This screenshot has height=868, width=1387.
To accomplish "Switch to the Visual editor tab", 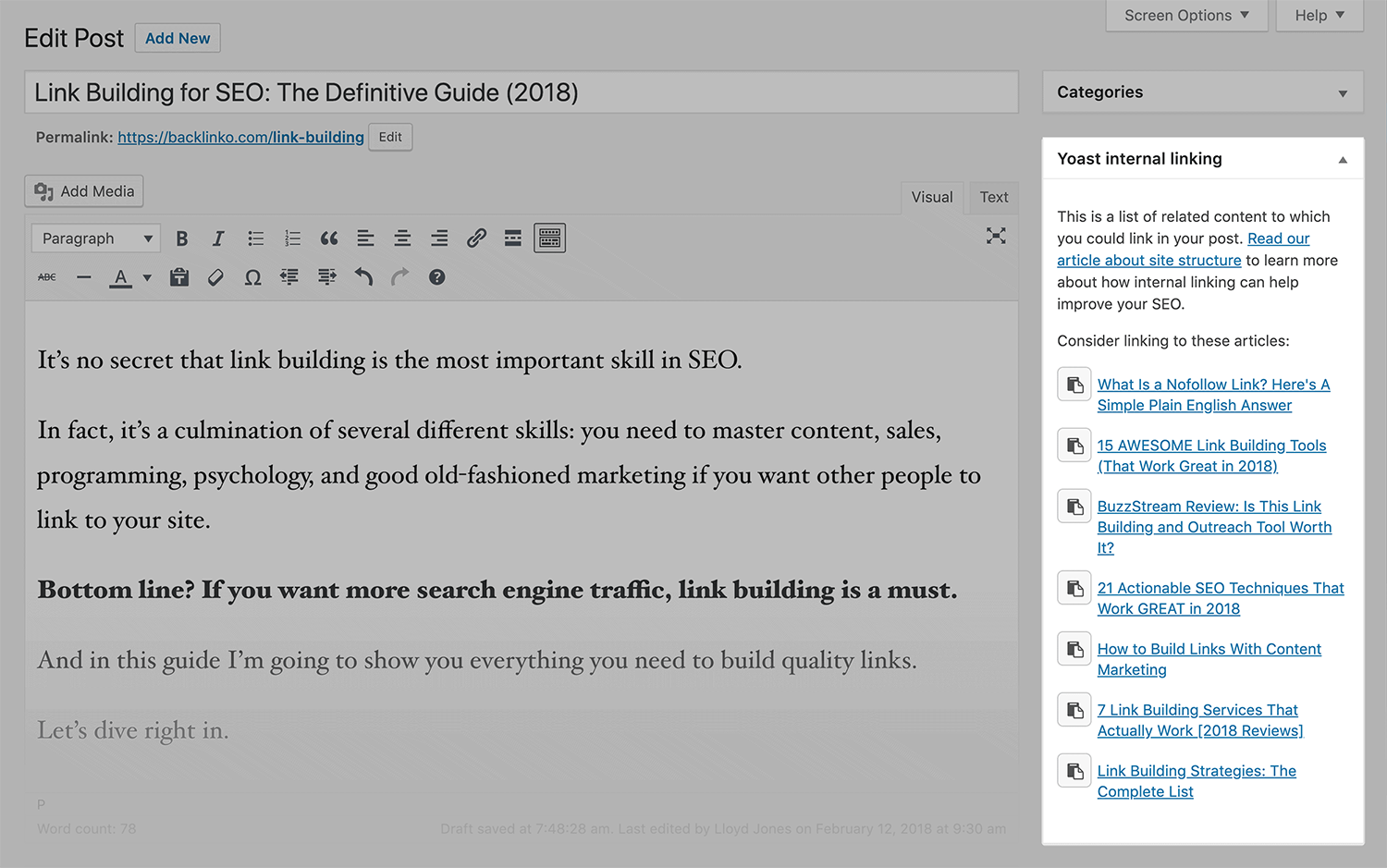I will point(932,197).
